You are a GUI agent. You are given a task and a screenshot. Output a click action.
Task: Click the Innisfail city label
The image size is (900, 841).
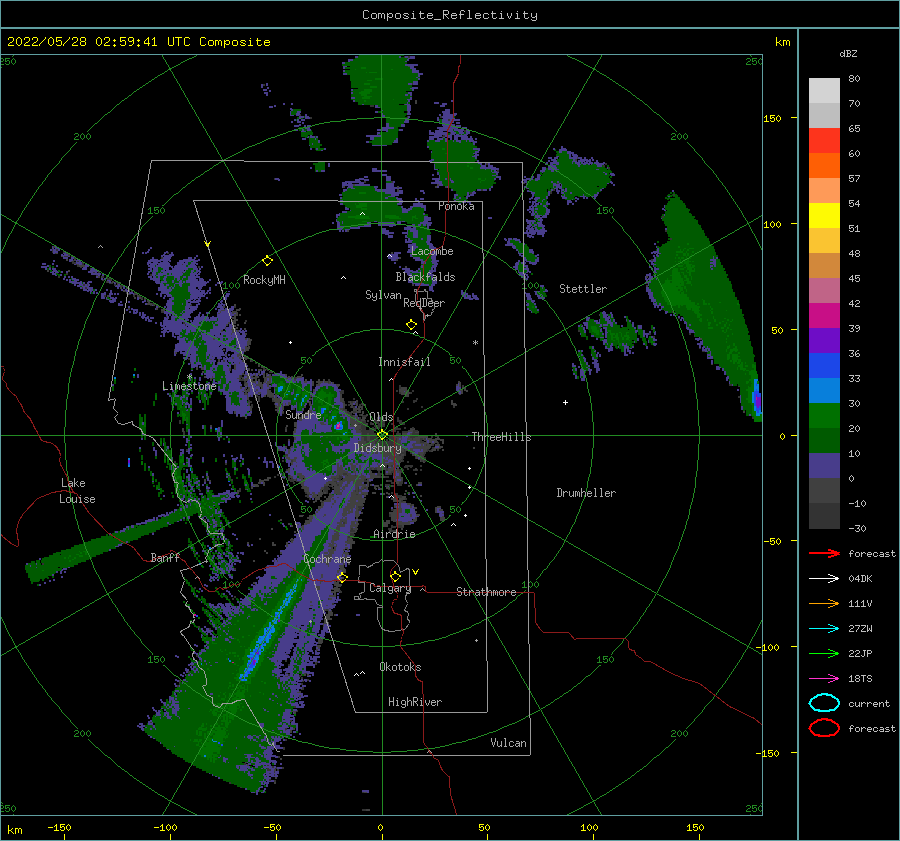pyautogui.click(x=404, y=362)
